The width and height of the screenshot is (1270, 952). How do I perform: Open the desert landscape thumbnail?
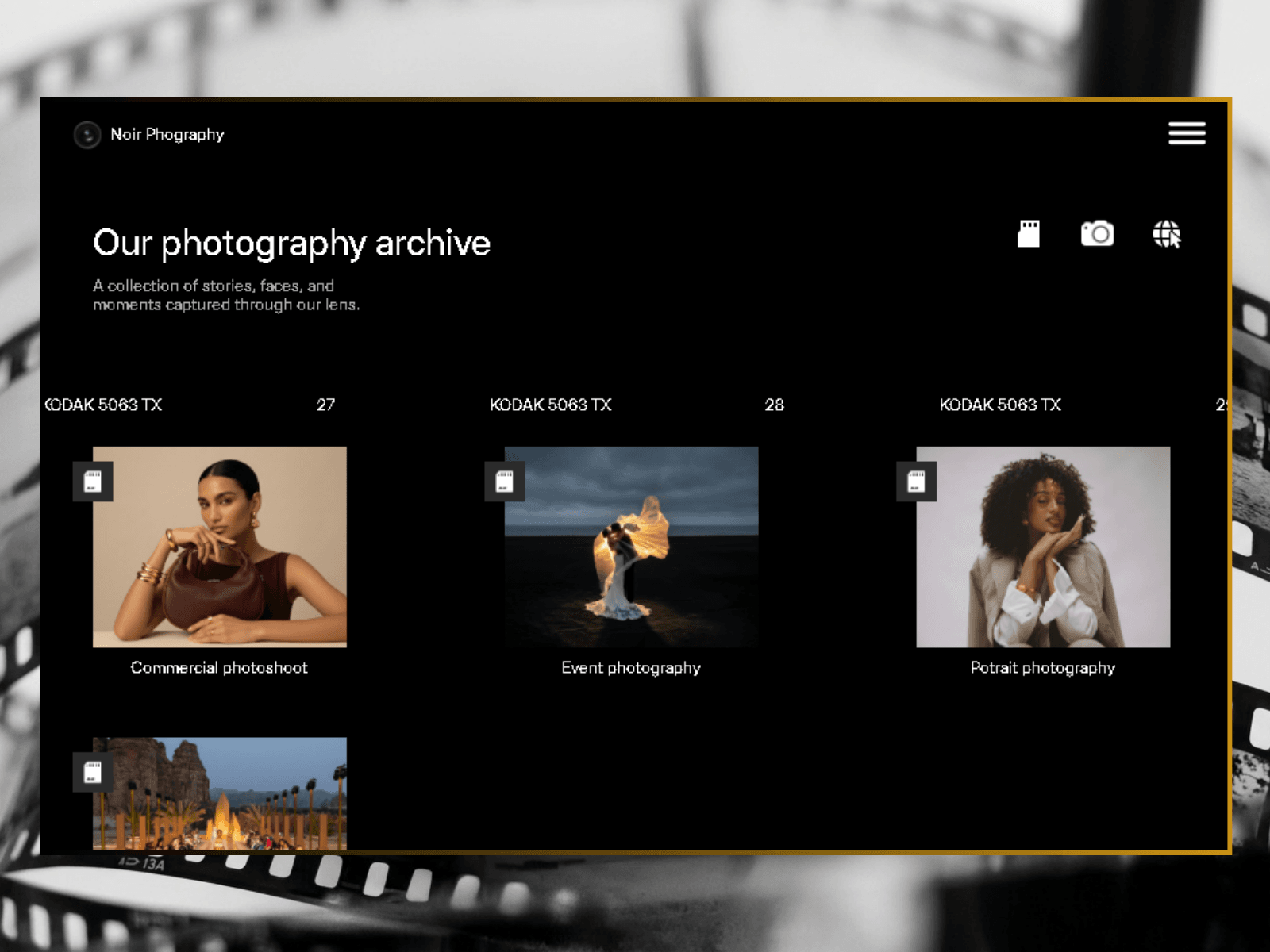coord(220,794)
